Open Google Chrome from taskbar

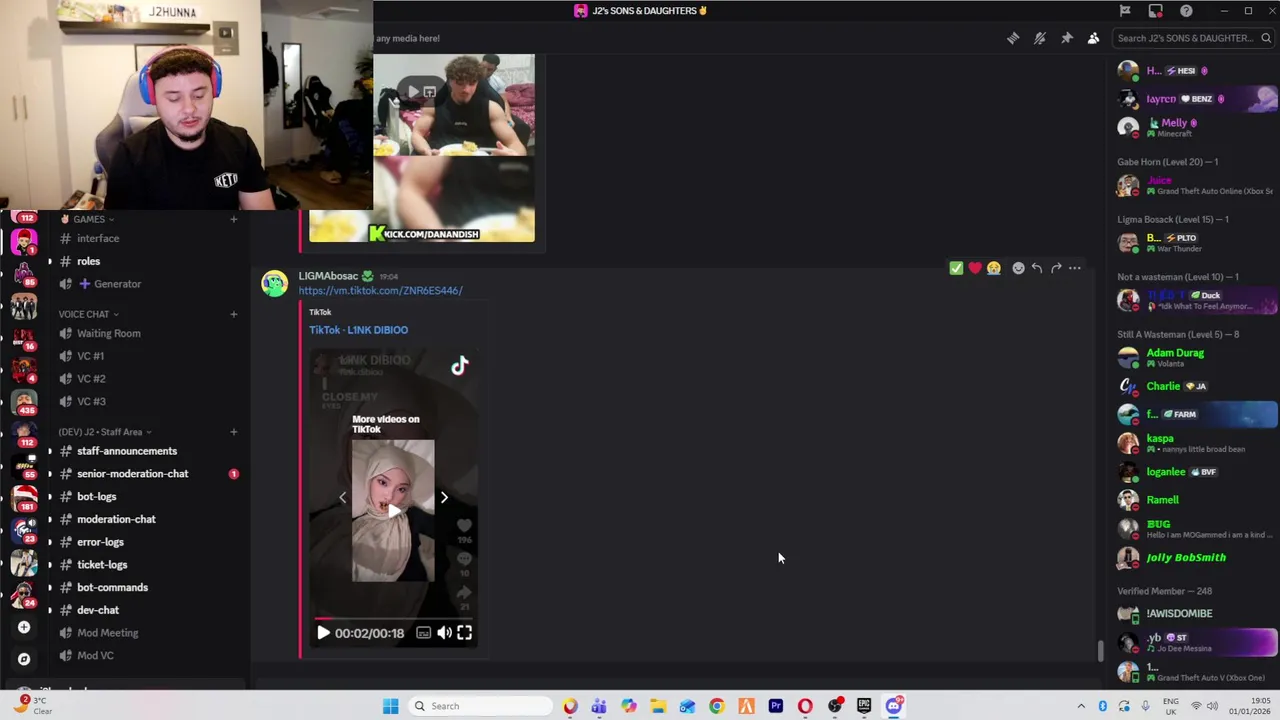click(717, 706)
